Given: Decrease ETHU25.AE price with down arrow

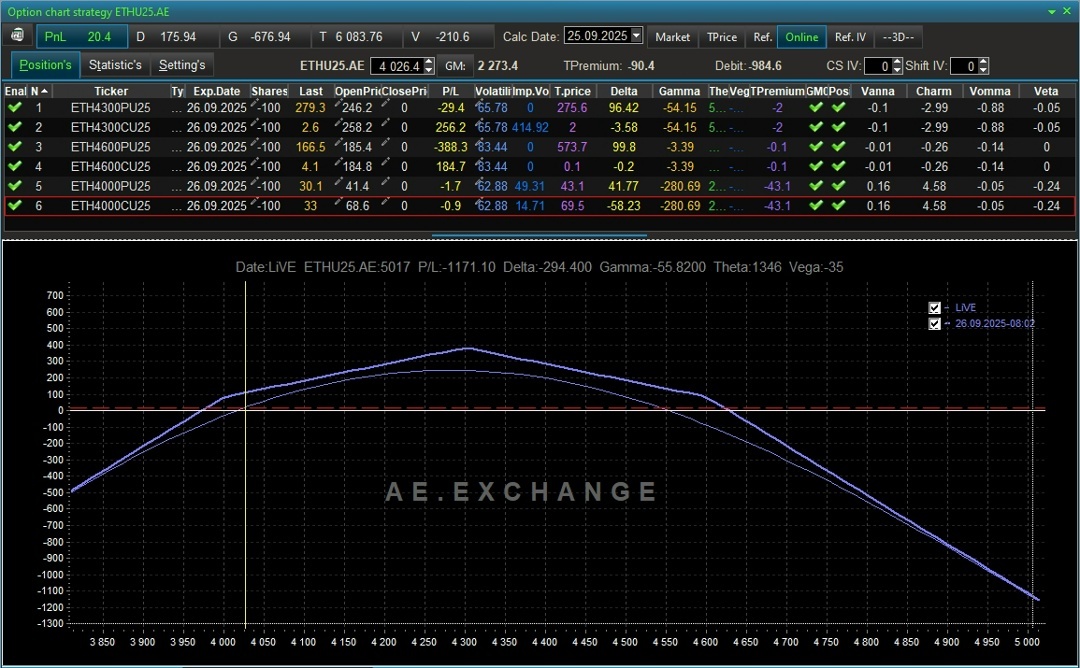Looking at the screenshot, I should [429, 70].
